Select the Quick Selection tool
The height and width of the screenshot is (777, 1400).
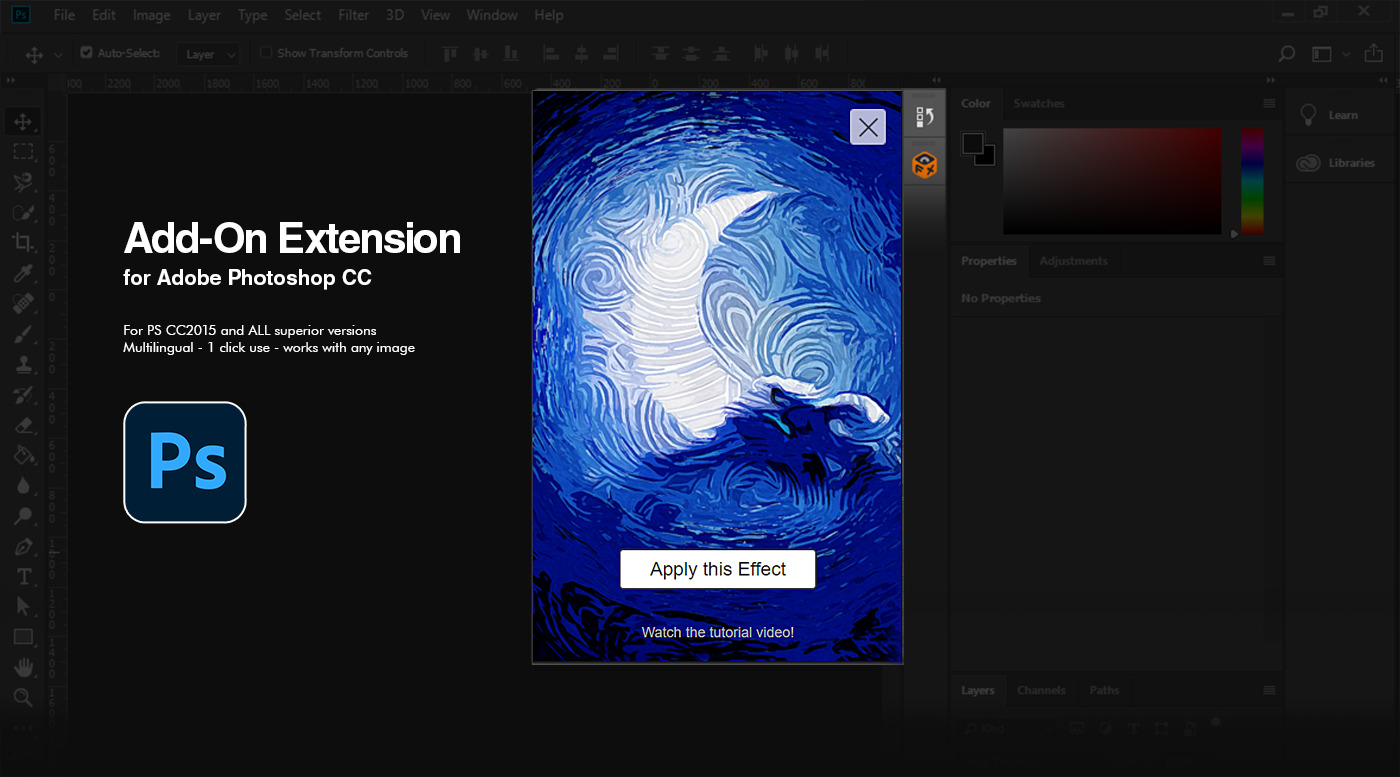[x=22, y=212]
